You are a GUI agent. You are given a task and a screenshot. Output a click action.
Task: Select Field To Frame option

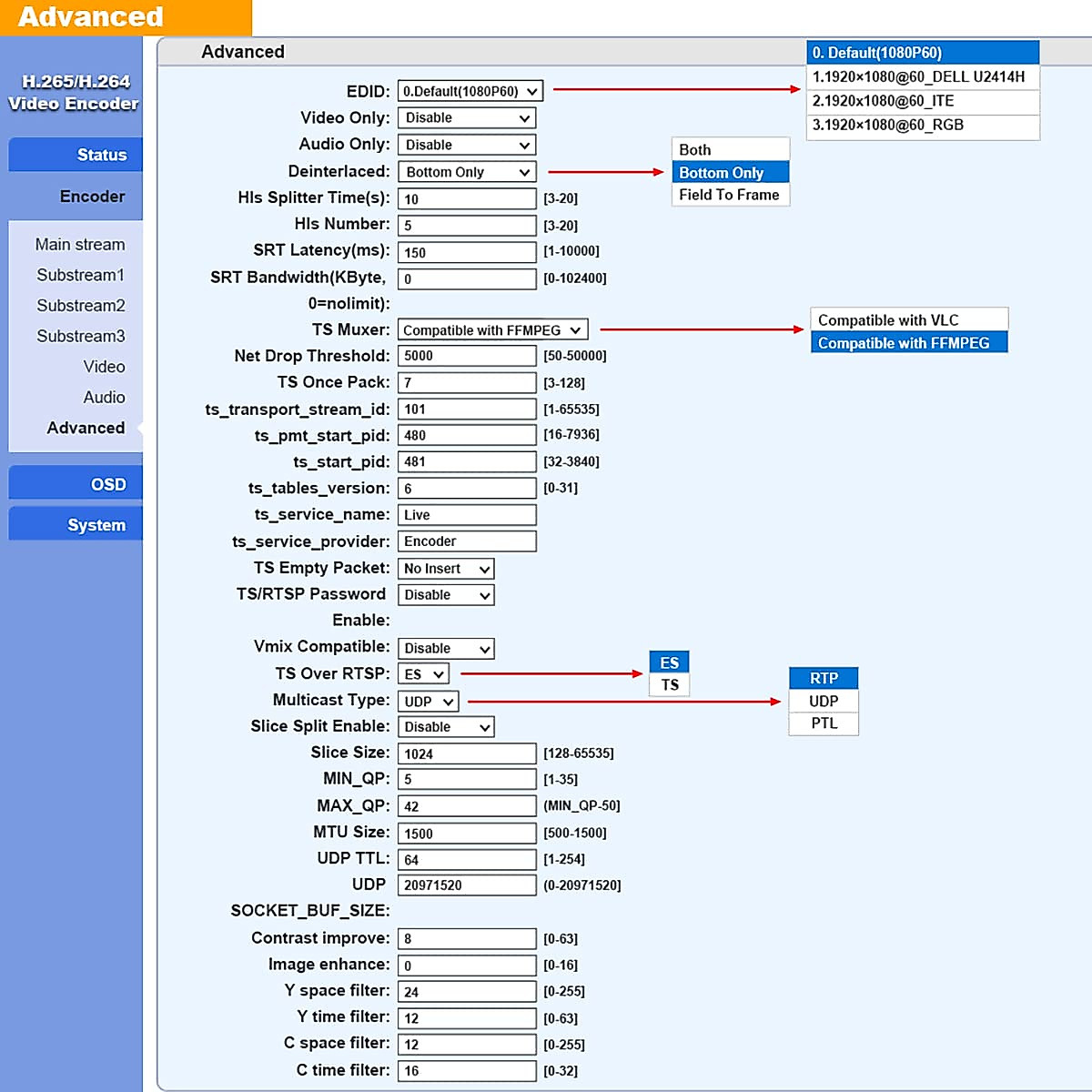730,195
